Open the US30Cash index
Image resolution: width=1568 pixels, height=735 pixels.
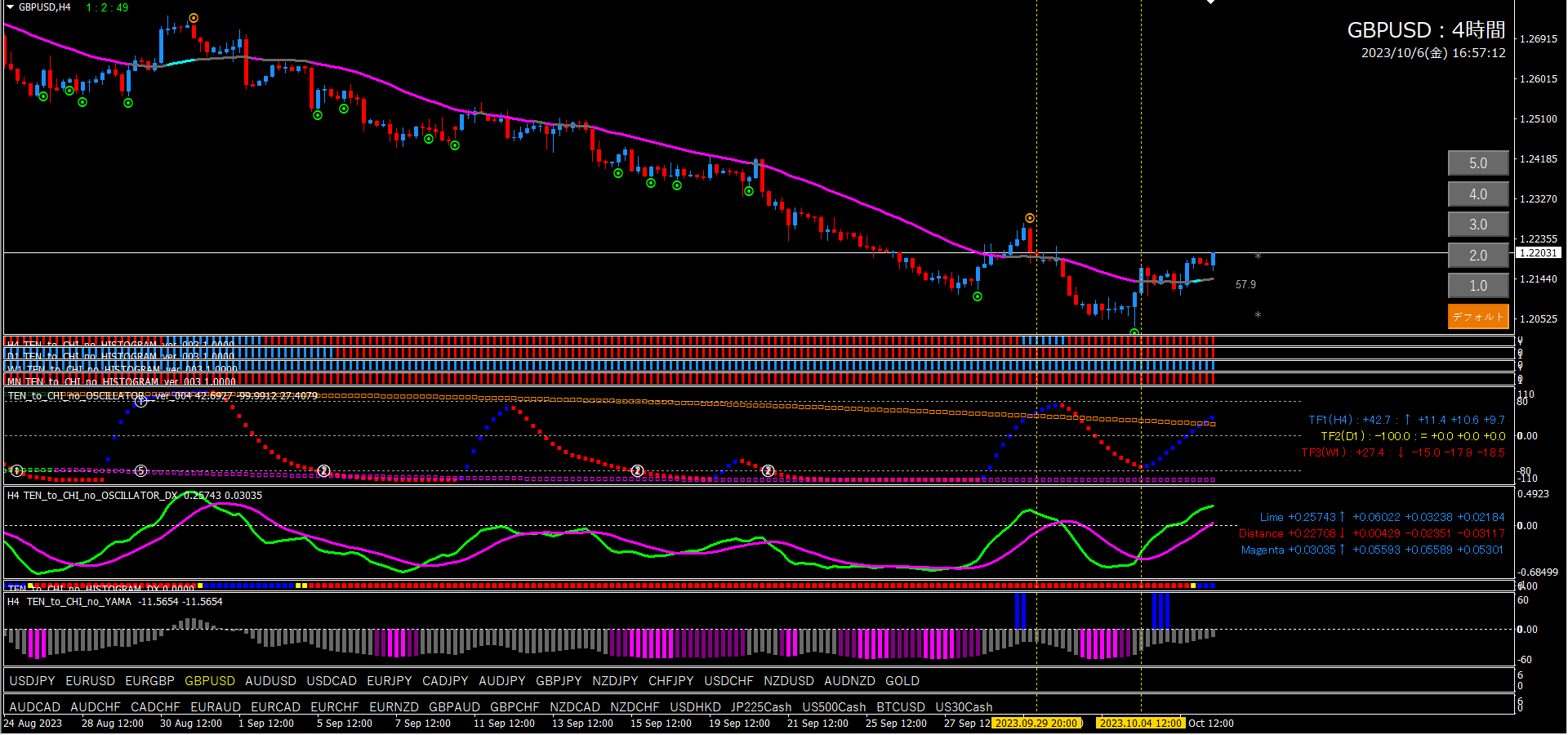click(964, 707)
